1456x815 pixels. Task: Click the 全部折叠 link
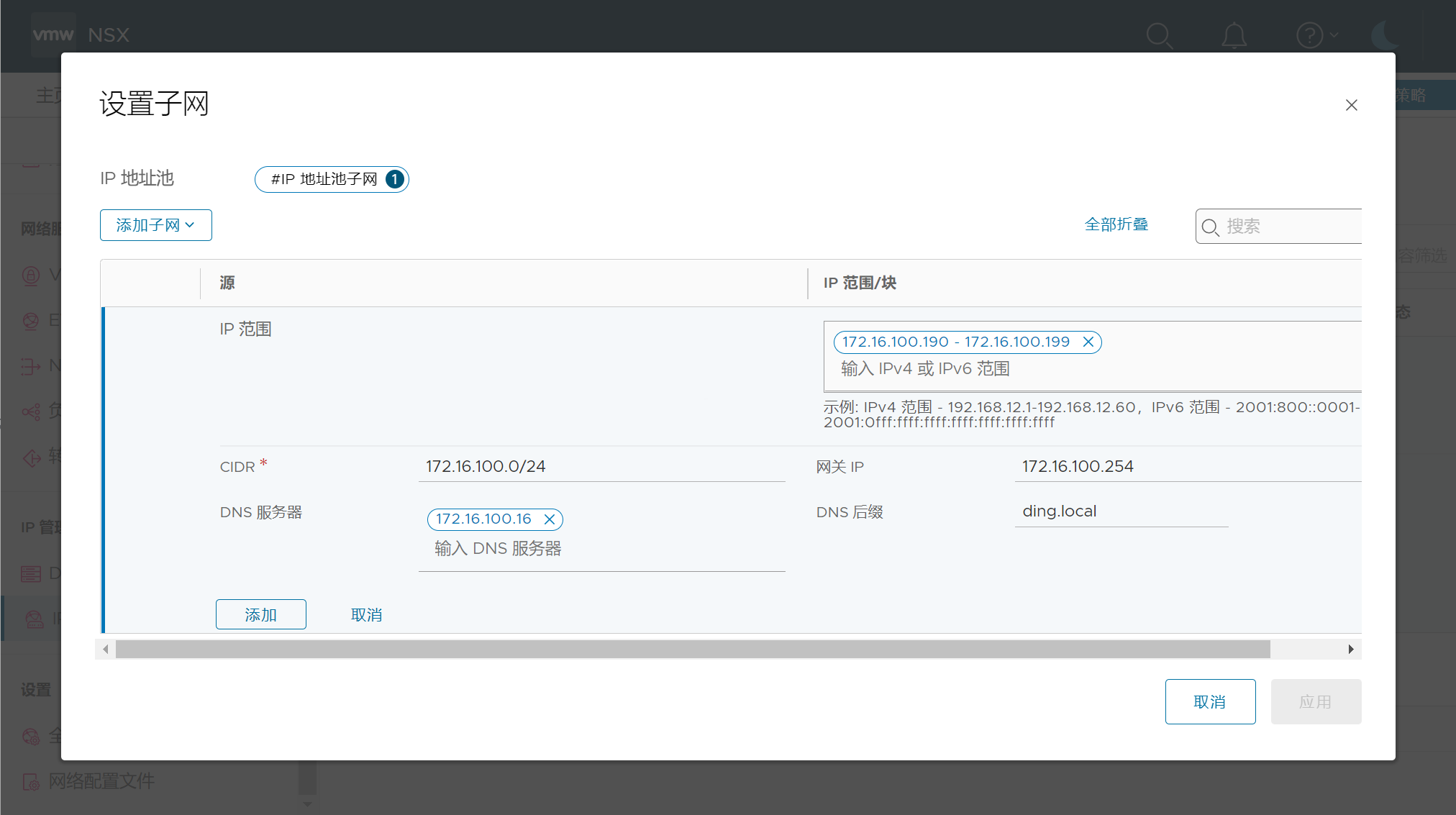click(1116, 224)
